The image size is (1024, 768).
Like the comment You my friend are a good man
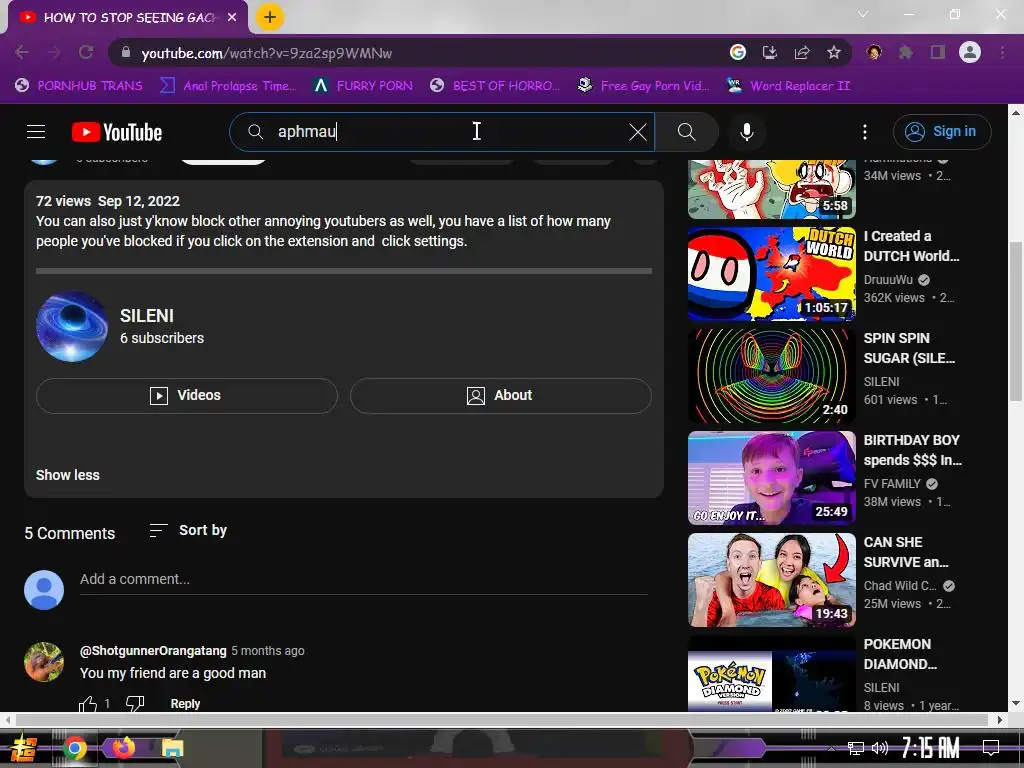pyautogui.click(x=88, y=704)
